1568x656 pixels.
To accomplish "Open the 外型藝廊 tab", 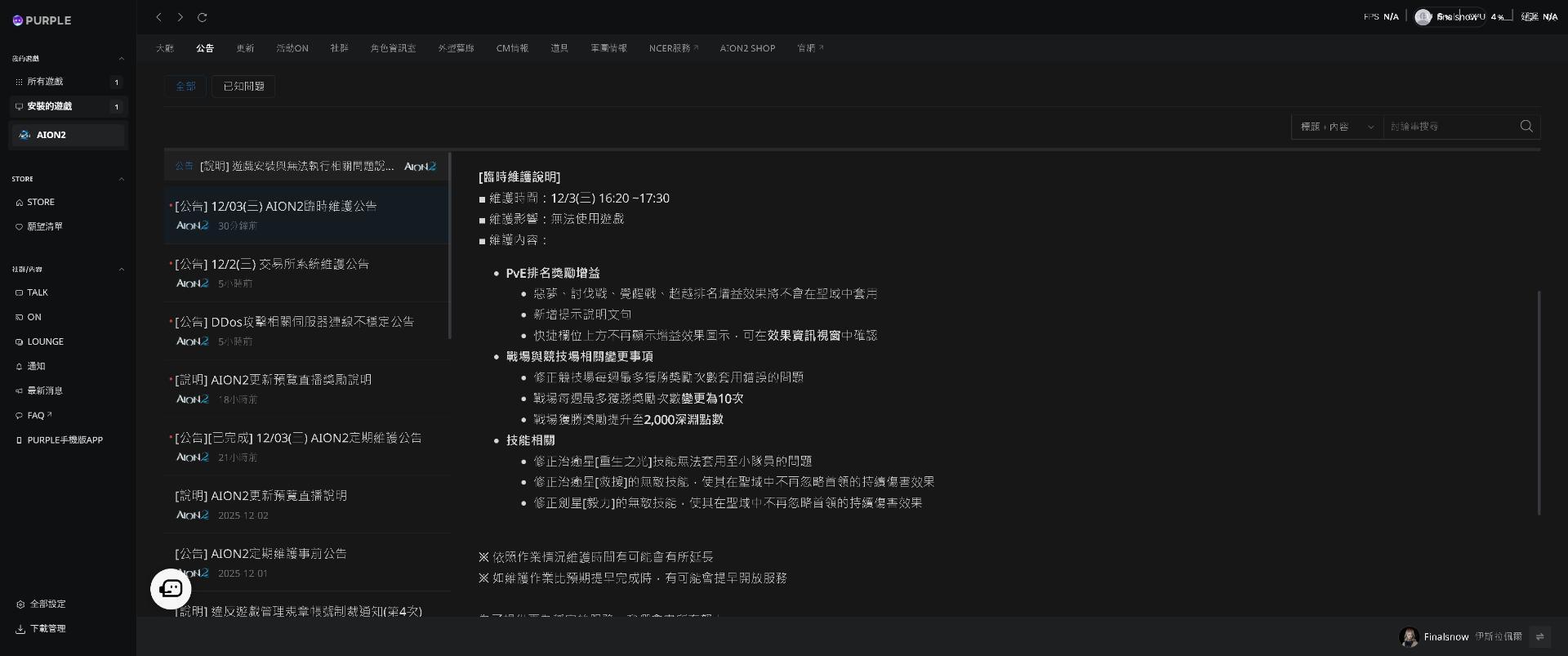I will [x=456, y=48].
